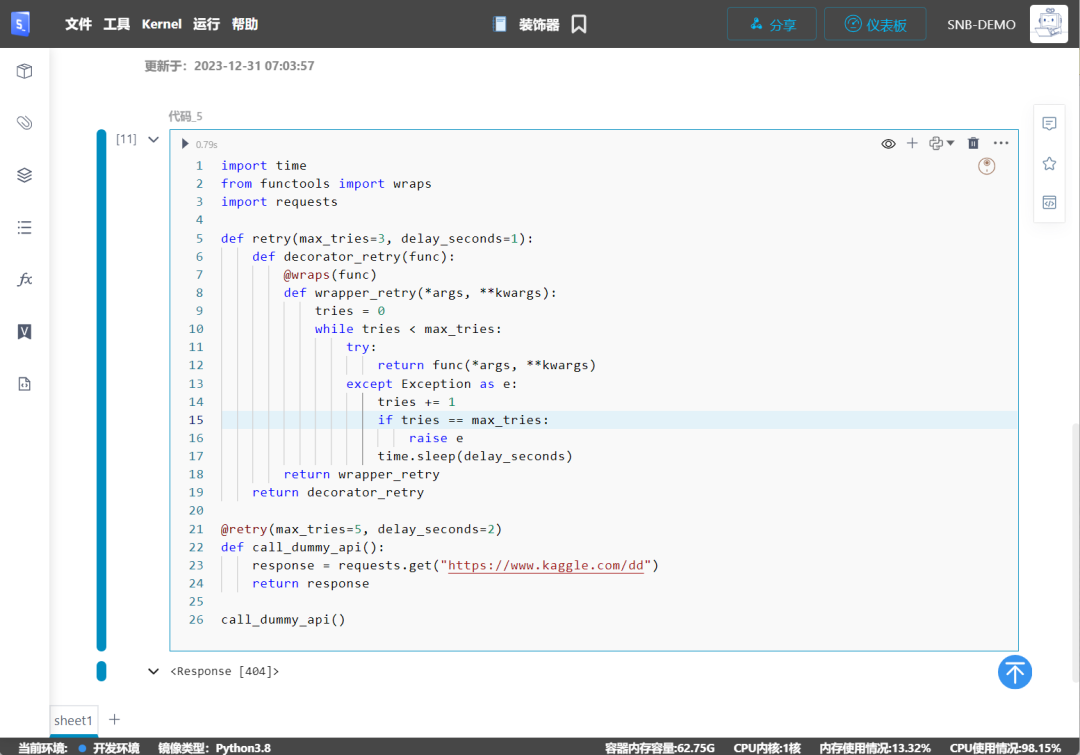Click the CPU内核:1核 status entry
The width and height of the screenshot is (1080, 755).
[767, 747]
